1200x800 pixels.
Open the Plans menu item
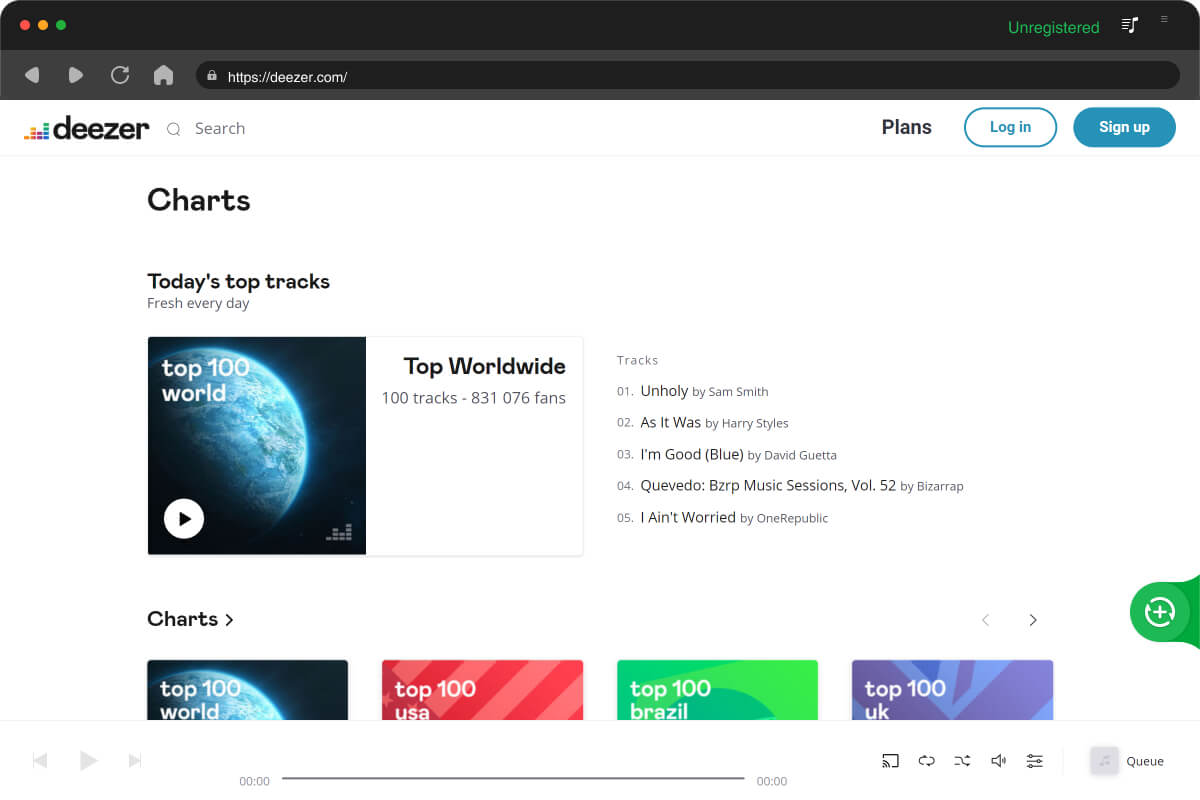click(906, 127)
